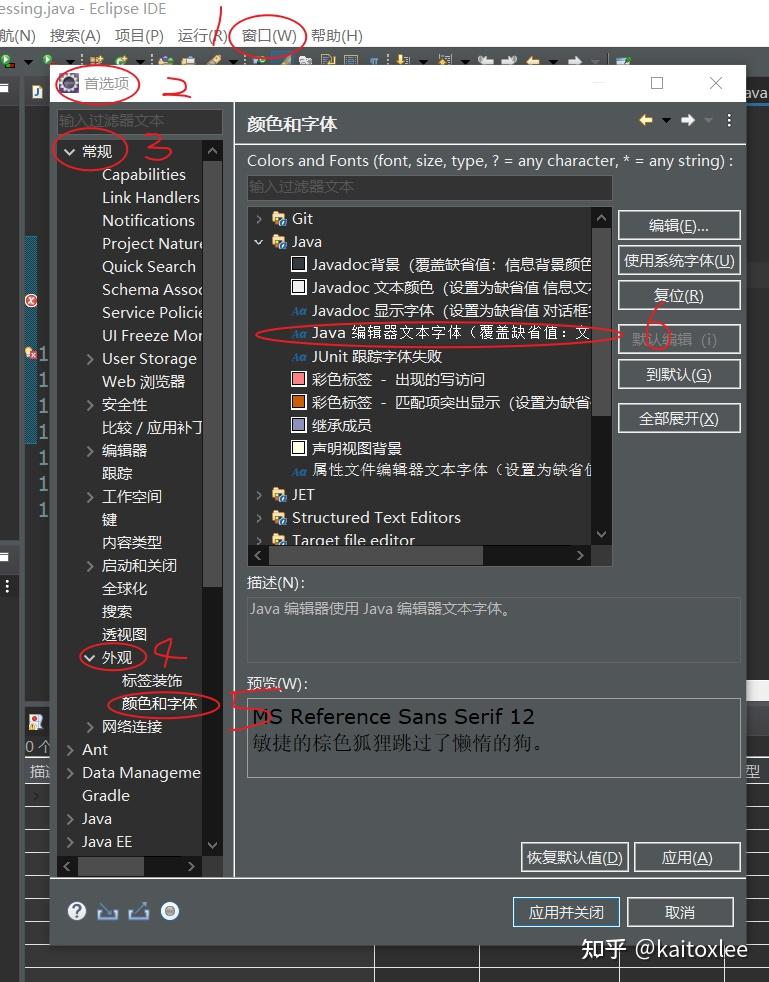Viewport: 769px width, 982px height.
Task: Click the font icon beside 属性文件编辑器文本字体
Action: (299, 471)
